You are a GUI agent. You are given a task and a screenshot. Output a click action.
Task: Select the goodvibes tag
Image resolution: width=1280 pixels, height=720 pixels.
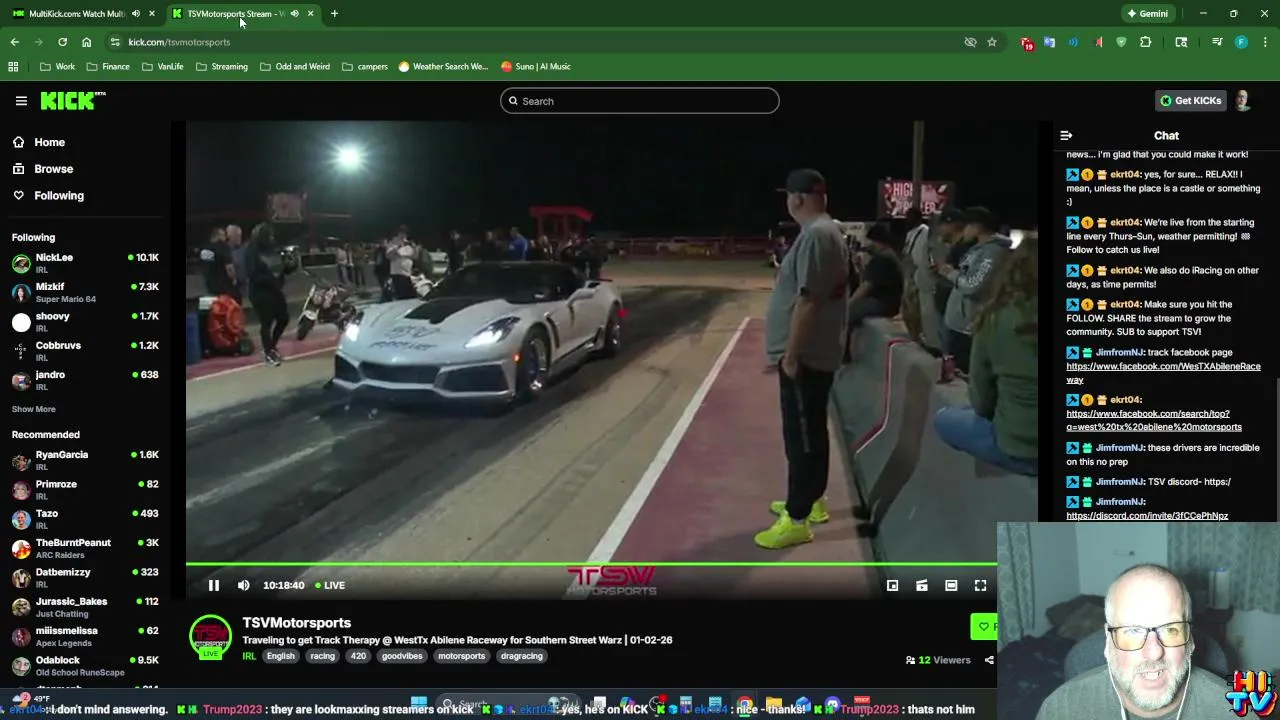(402, 656)
